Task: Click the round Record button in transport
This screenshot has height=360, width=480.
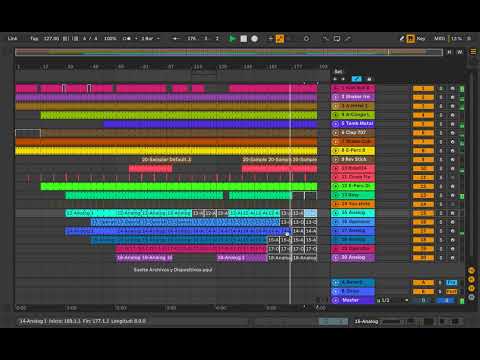Action: (x=255, y=39)
